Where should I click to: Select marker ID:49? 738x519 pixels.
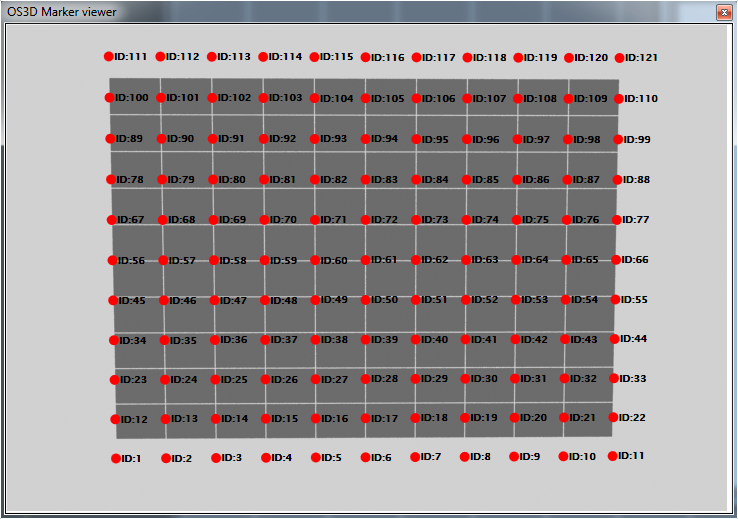click(x=315, y=300)
